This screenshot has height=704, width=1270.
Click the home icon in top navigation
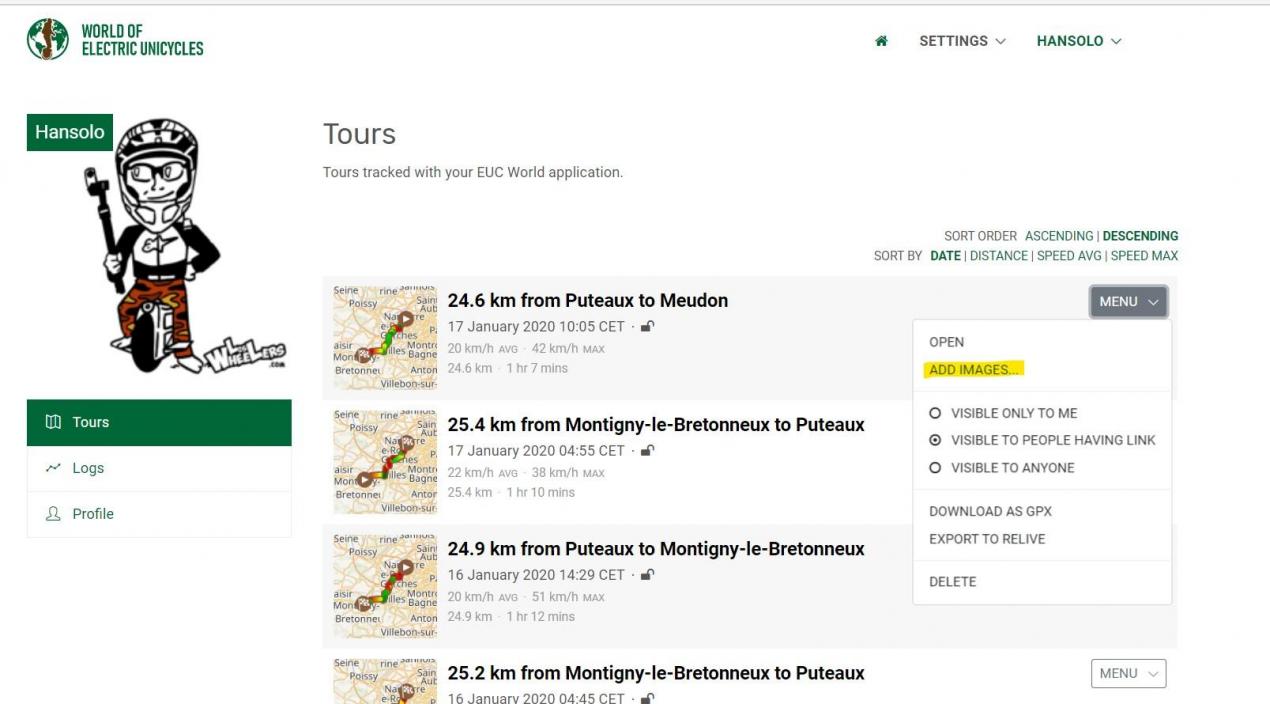(881, 41)
